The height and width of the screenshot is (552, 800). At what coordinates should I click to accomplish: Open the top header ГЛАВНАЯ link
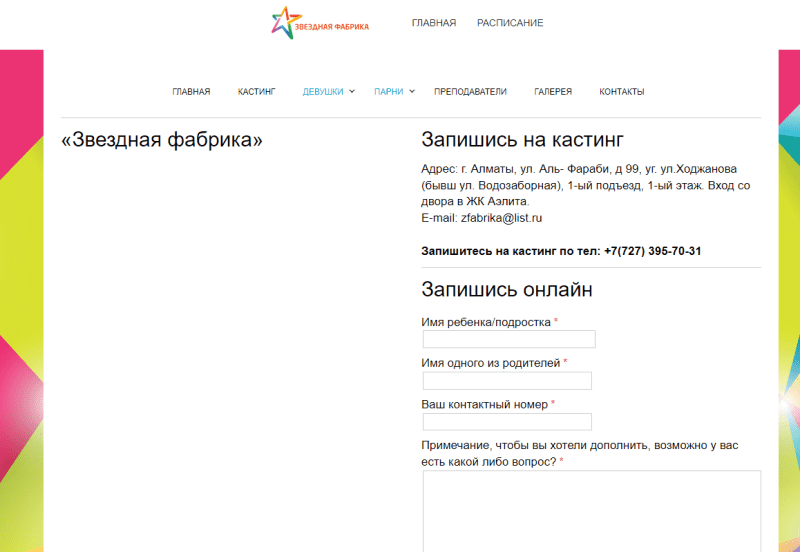click(434, 23)
